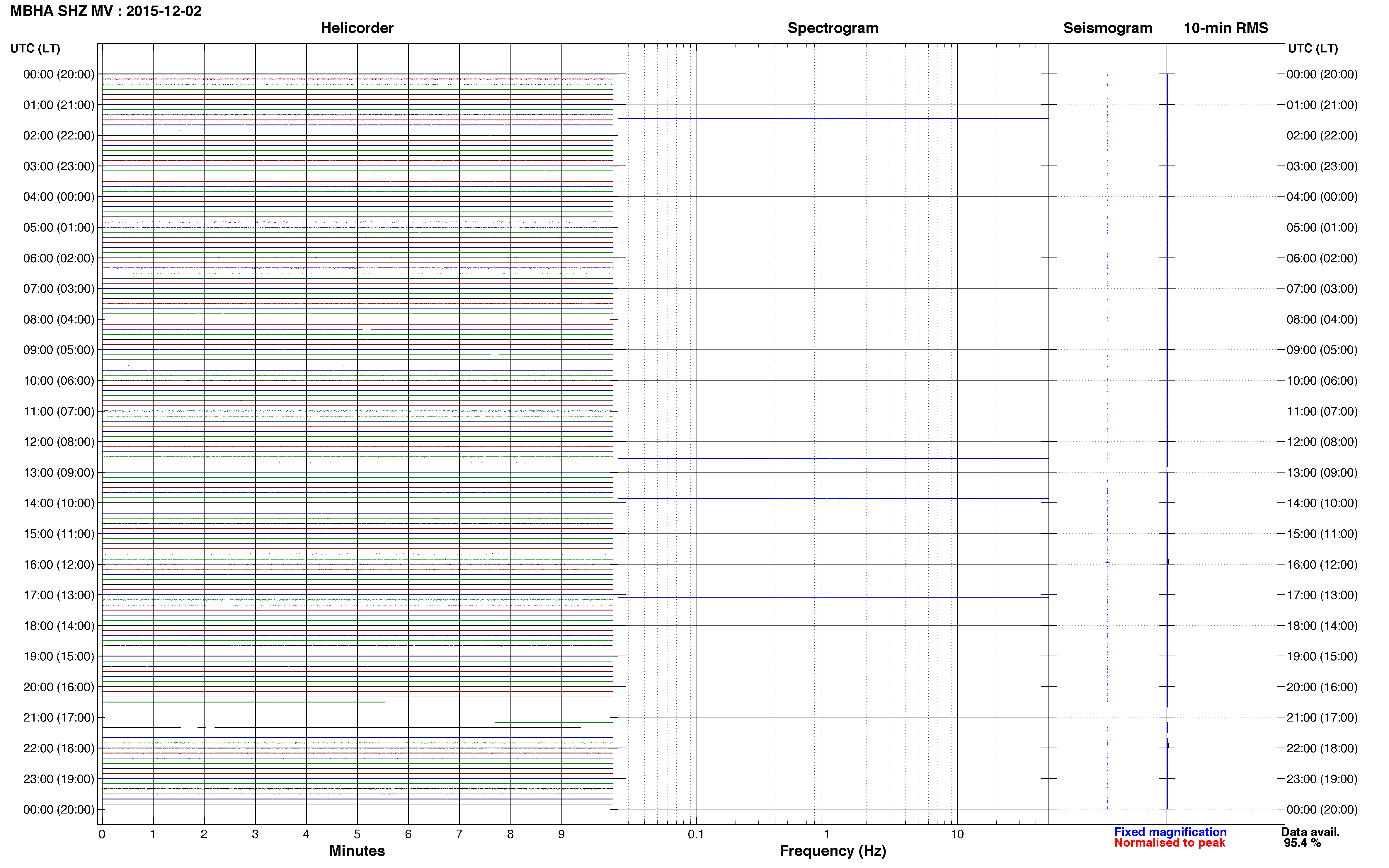Click the '95.4 %' data availability value
The image size is (1389, 868).
[x=1302, y=843]
